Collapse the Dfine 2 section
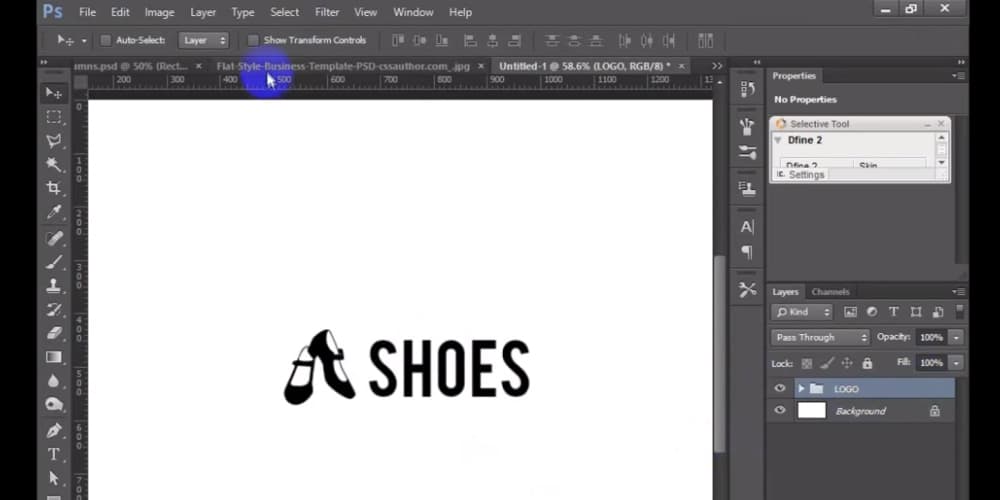This screenshot has height=500, width=1000. click(x=778, y=140)
